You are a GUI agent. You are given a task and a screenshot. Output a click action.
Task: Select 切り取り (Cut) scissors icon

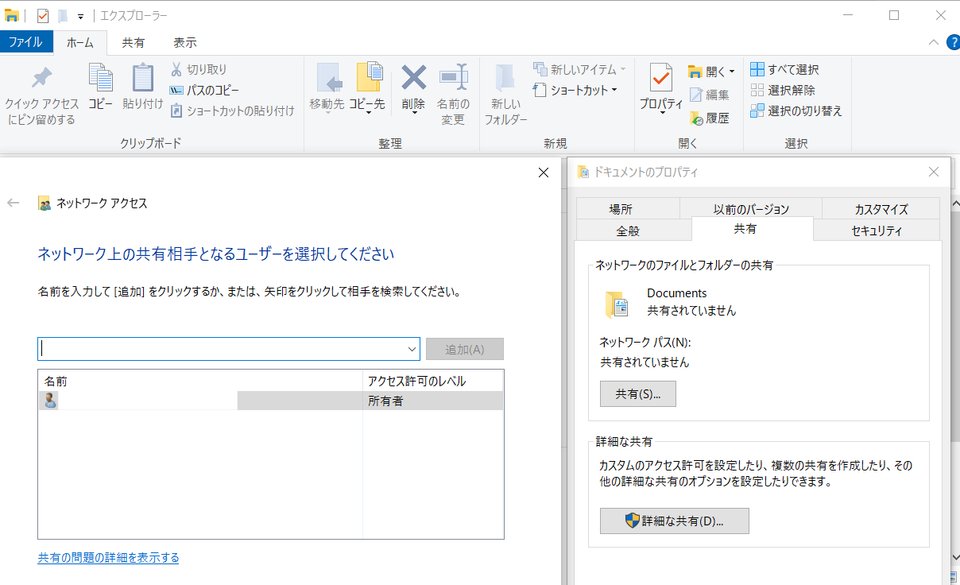coord(176,69)
